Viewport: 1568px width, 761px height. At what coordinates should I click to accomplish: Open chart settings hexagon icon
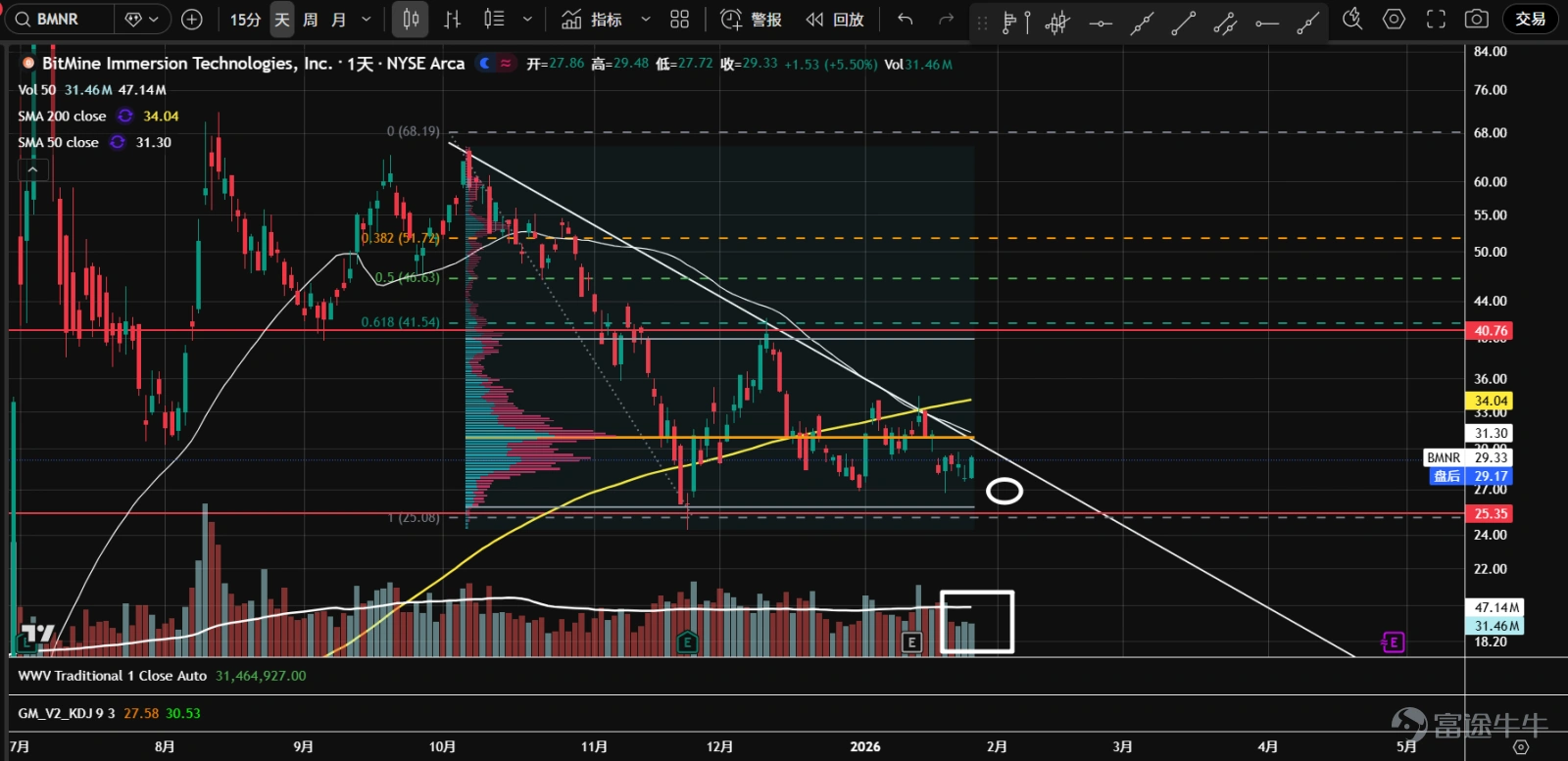click(x=1394, y=19)
